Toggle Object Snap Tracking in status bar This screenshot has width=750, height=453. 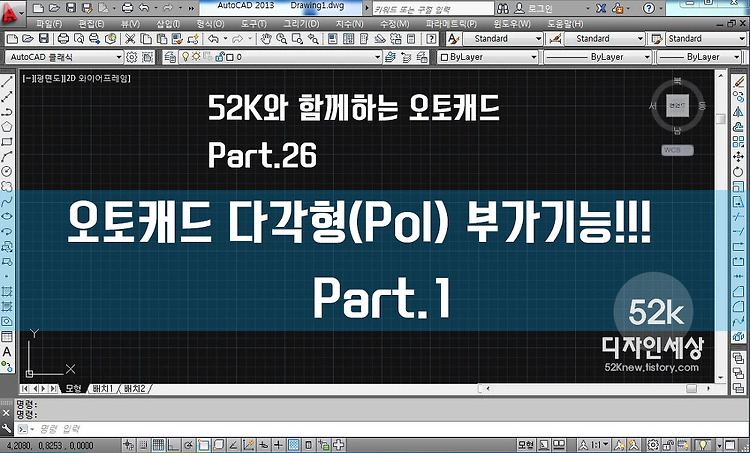pos(233,445)
